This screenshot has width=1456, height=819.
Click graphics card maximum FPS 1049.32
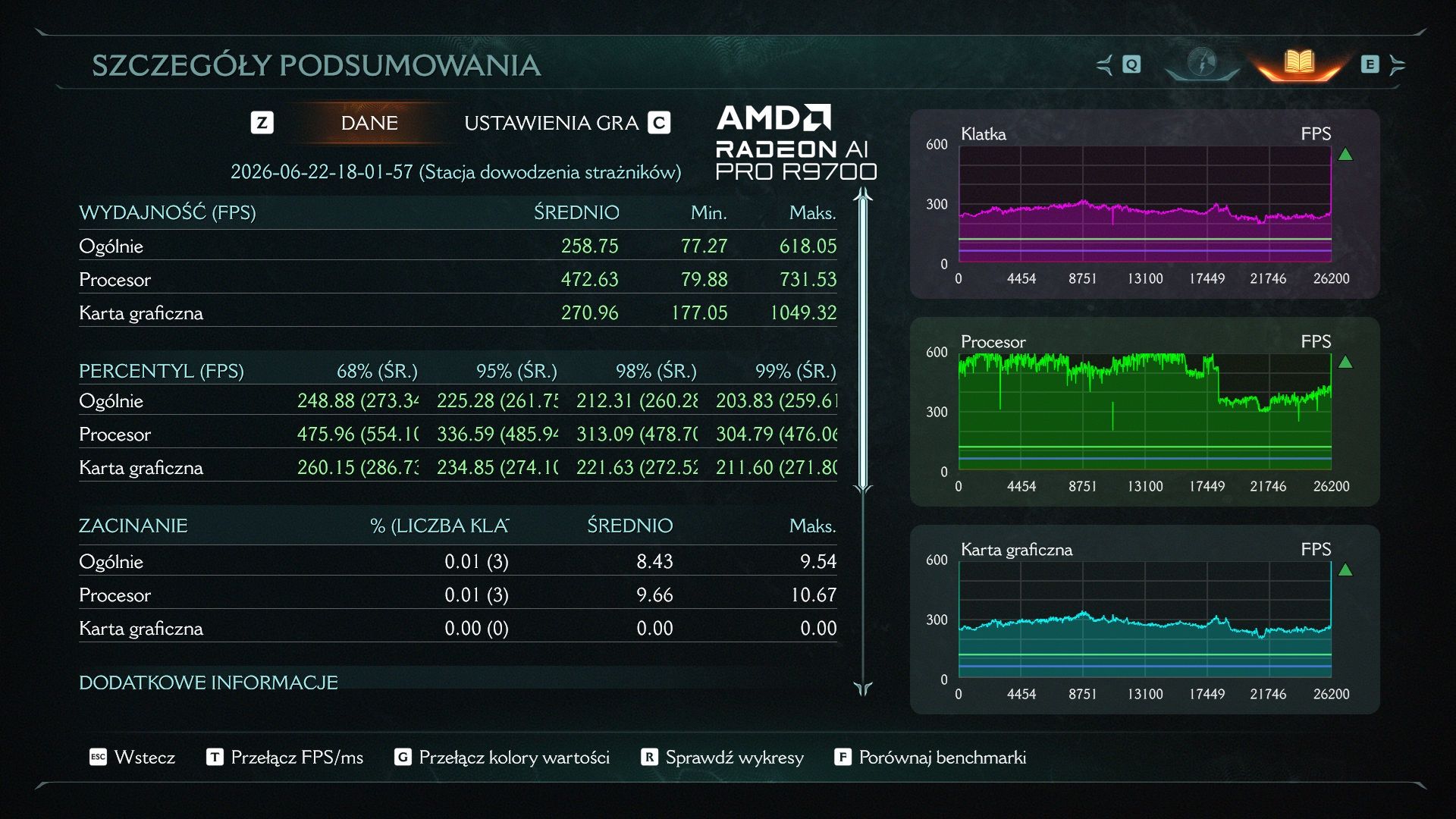click(803, 313)
